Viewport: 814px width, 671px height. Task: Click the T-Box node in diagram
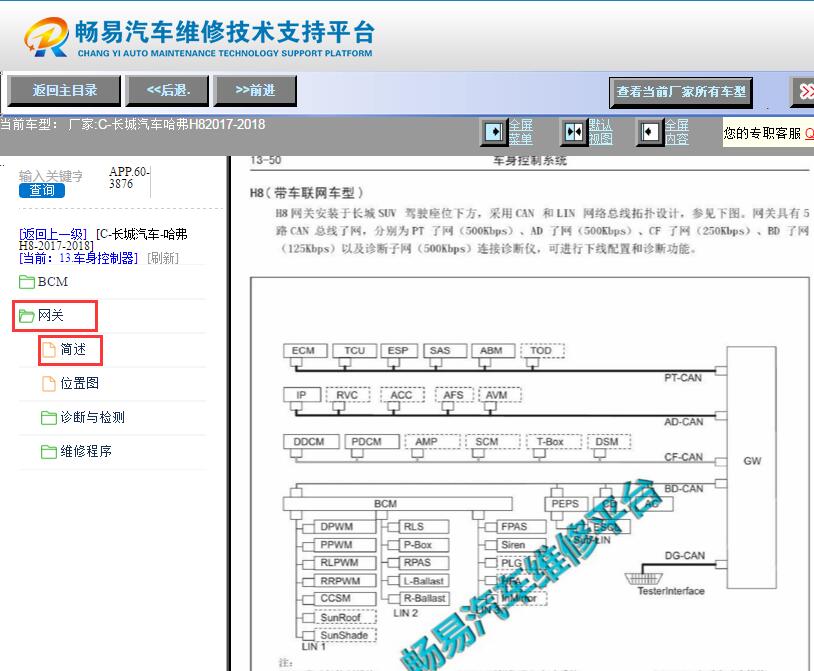pos(554,442)
